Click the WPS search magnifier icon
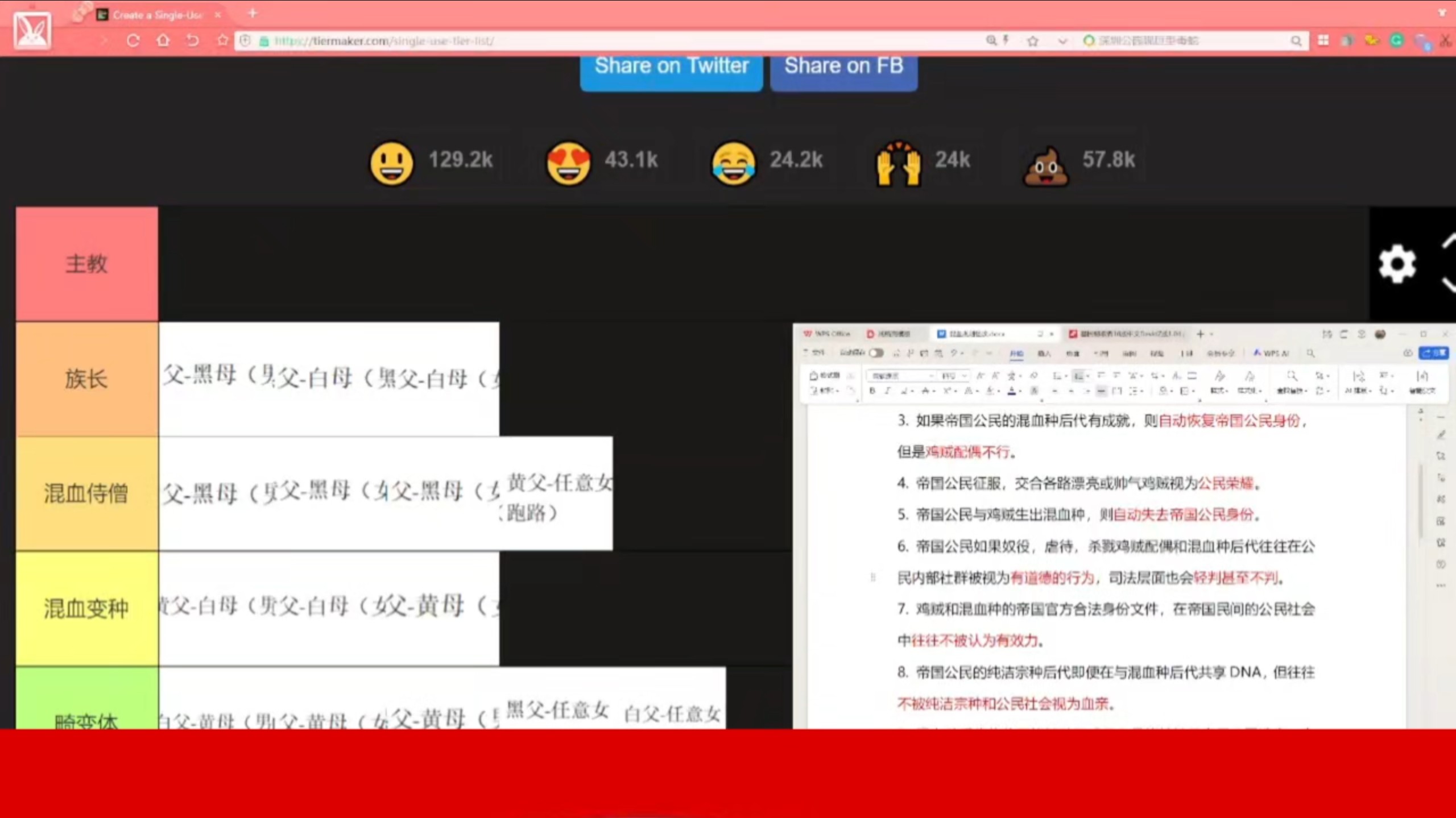This screenshot has height=818, width=1456. tap(1310, 354)
